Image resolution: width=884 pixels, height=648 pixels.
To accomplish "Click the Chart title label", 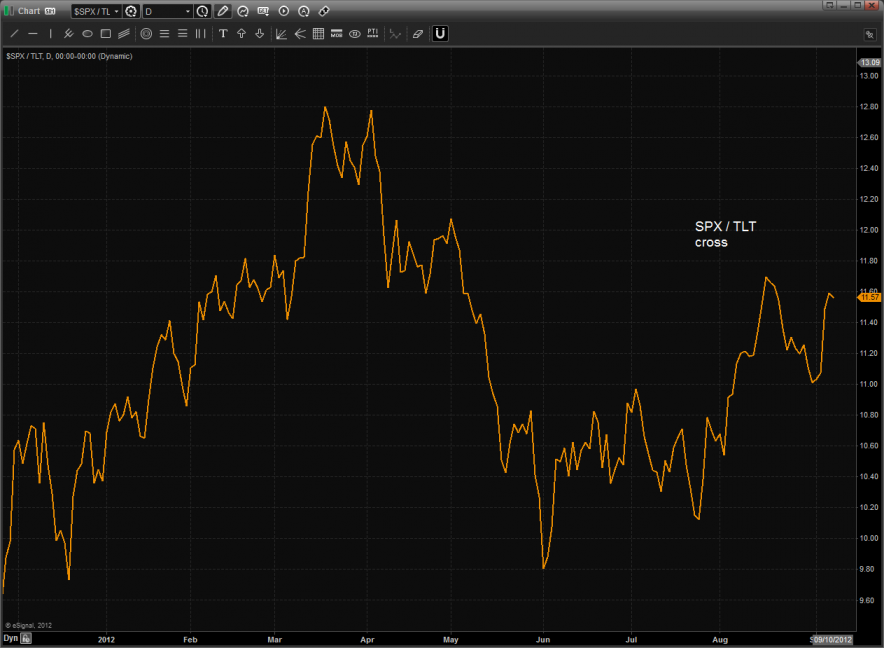I will click(x=28, y=11).
